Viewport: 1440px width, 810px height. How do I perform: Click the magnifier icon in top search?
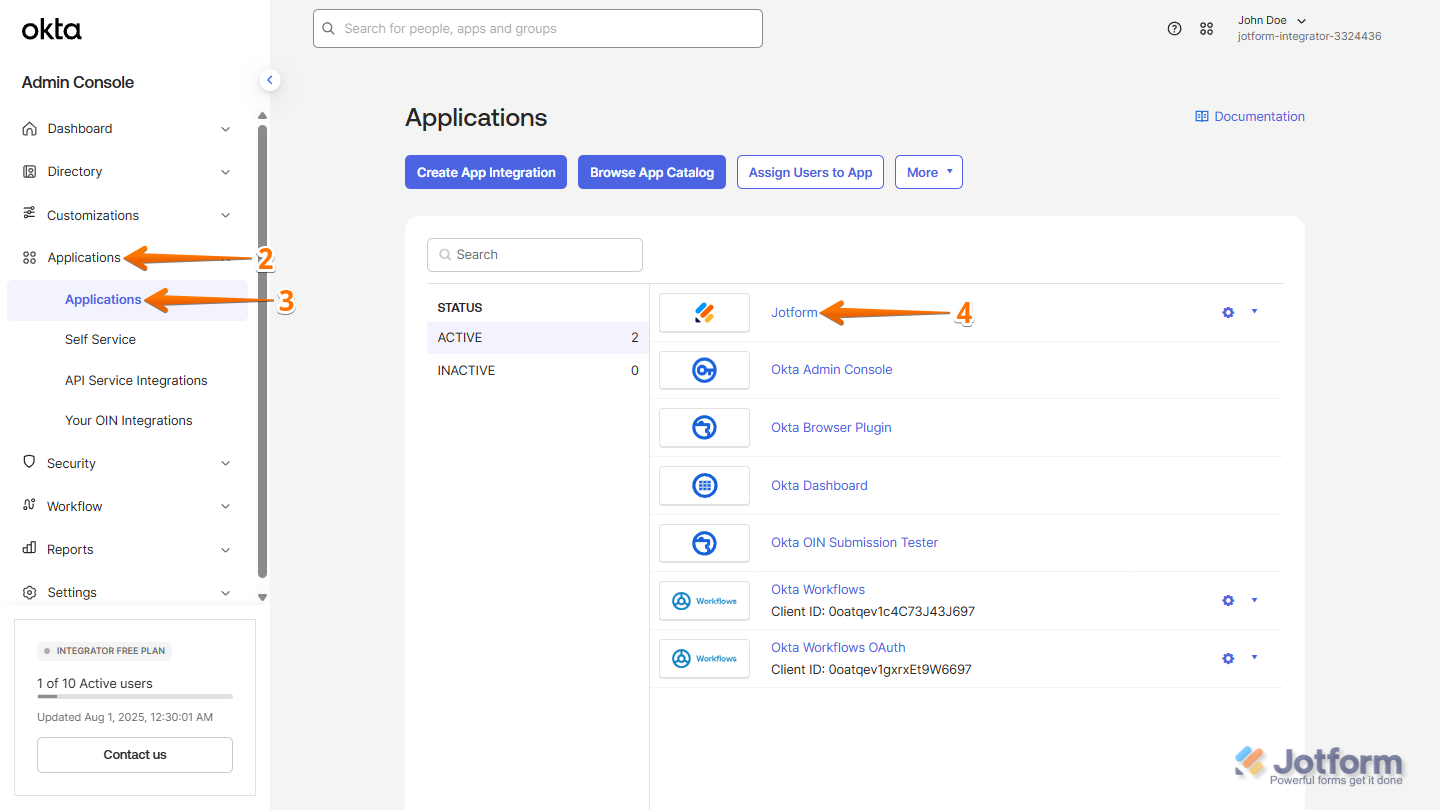point(329,29)
